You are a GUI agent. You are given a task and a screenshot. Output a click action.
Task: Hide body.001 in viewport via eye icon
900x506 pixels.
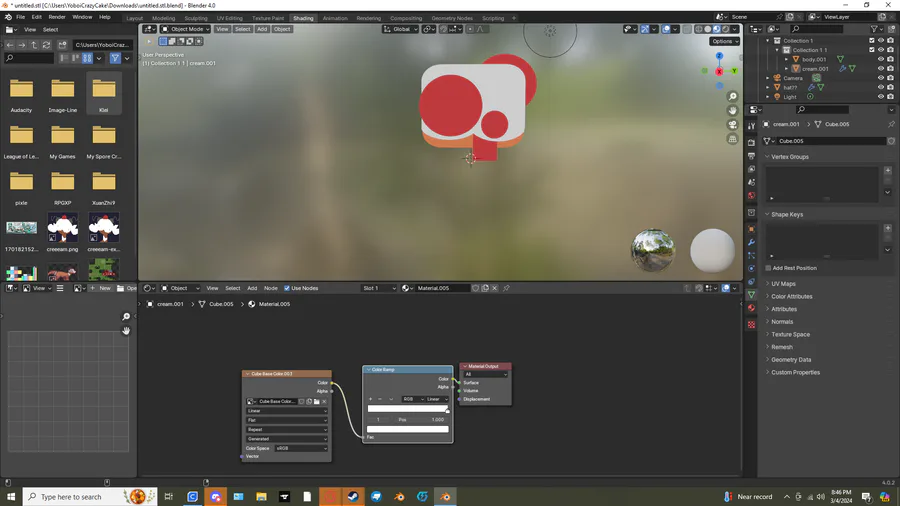(881, 59)
